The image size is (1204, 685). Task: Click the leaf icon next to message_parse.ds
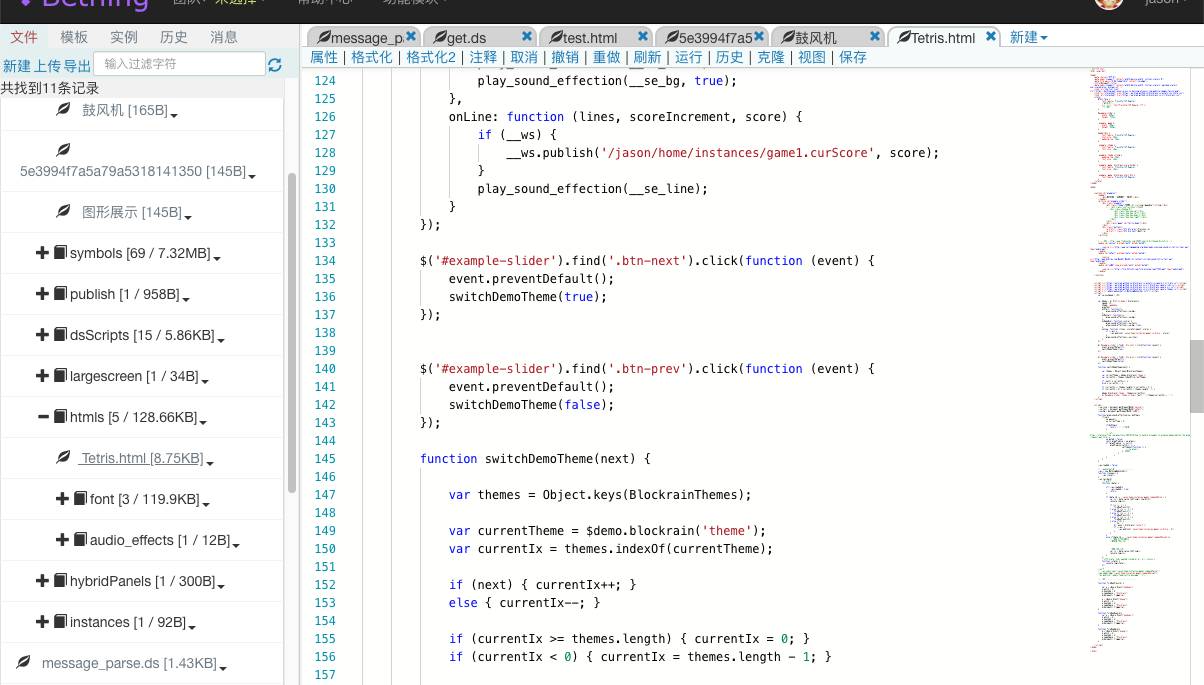click(x=23, y=663)
